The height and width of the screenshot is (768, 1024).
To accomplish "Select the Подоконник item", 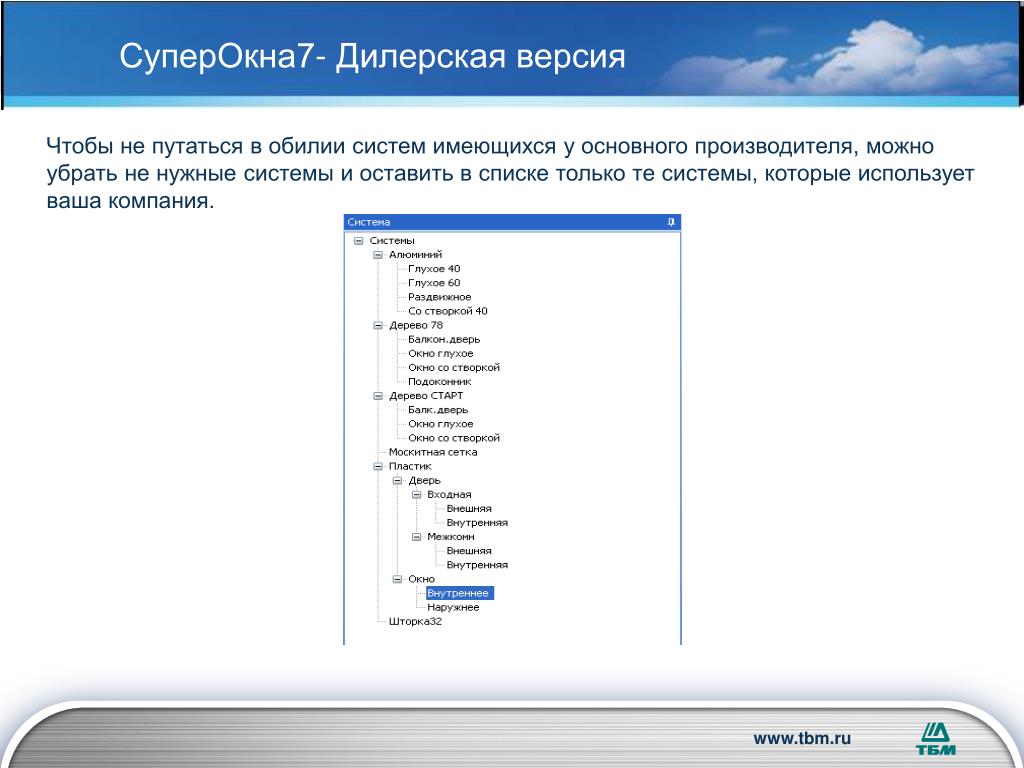I will tap(440, 381).
